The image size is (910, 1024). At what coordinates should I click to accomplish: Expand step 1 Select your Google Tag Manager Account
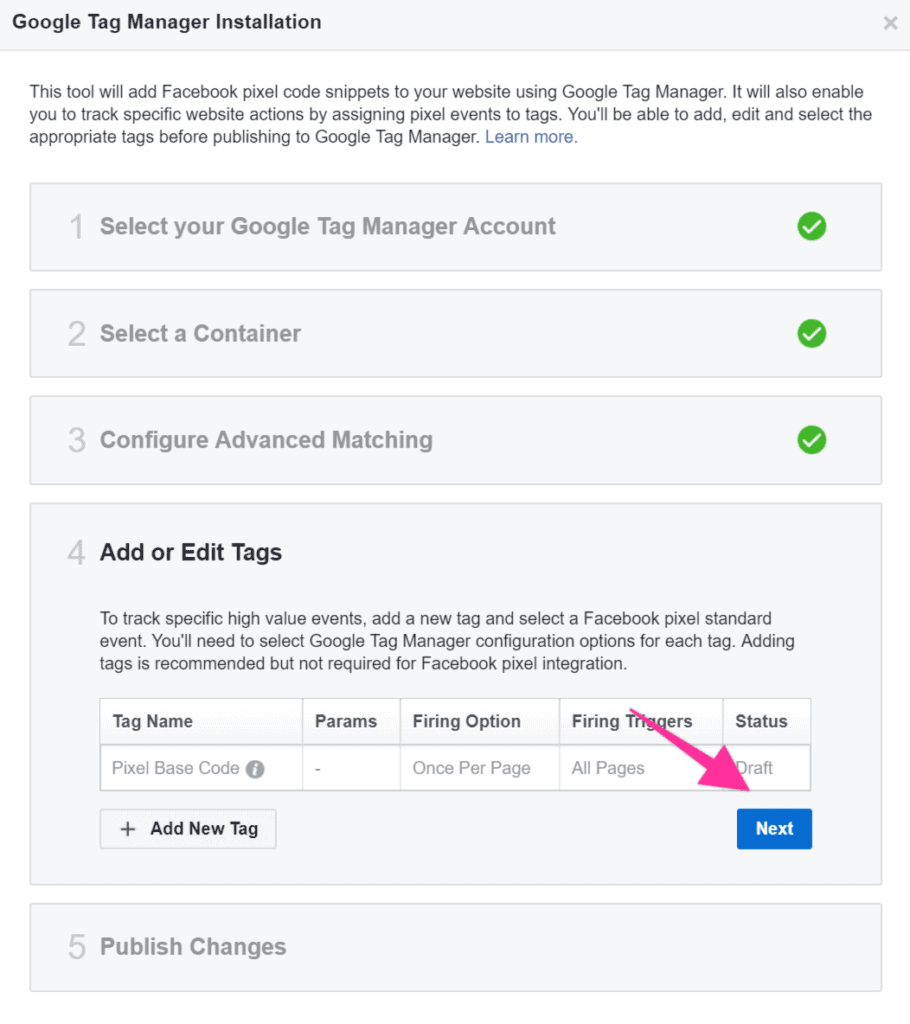[455, 227]
